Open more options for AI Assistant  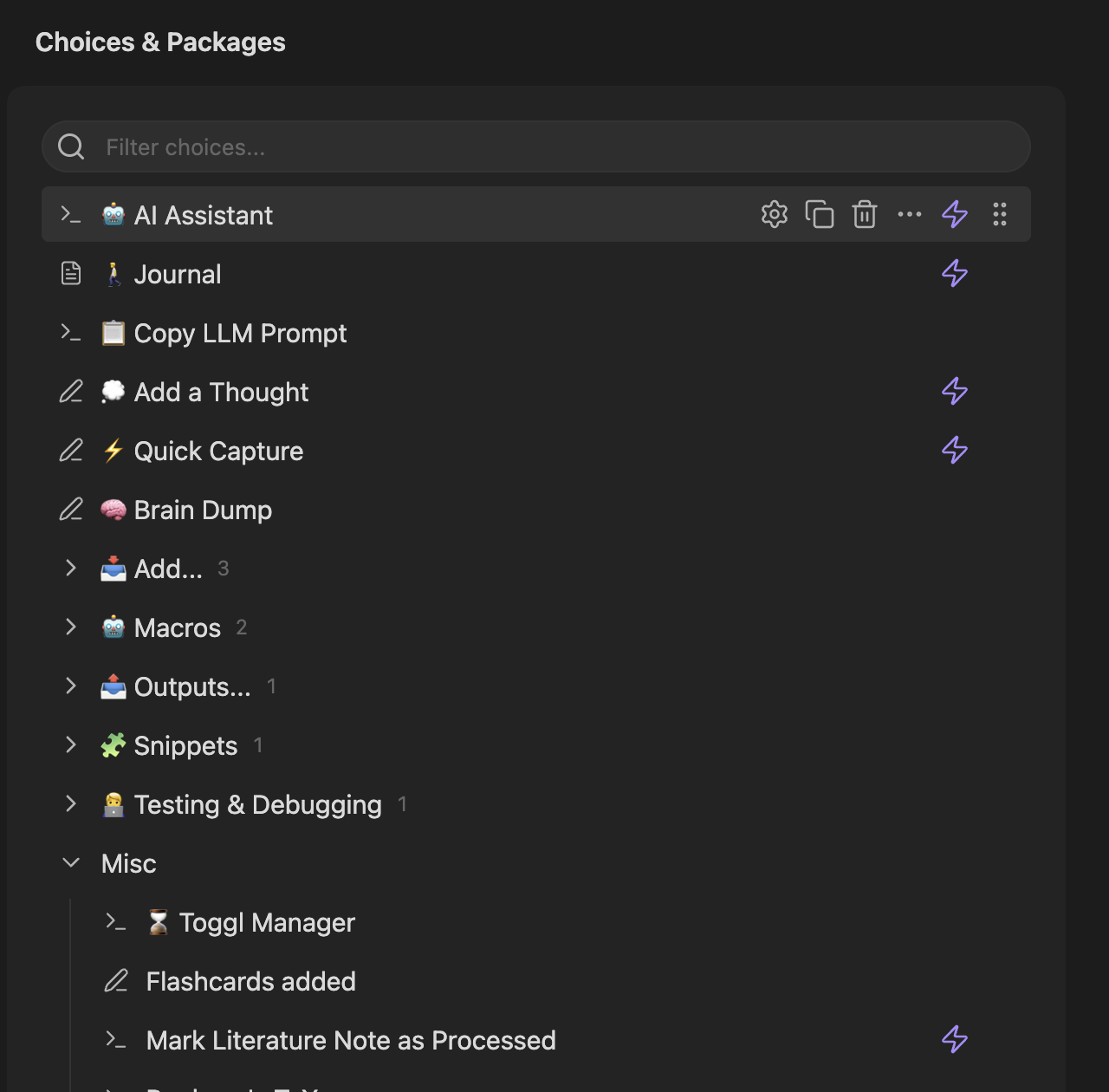[x=909, y=214]
